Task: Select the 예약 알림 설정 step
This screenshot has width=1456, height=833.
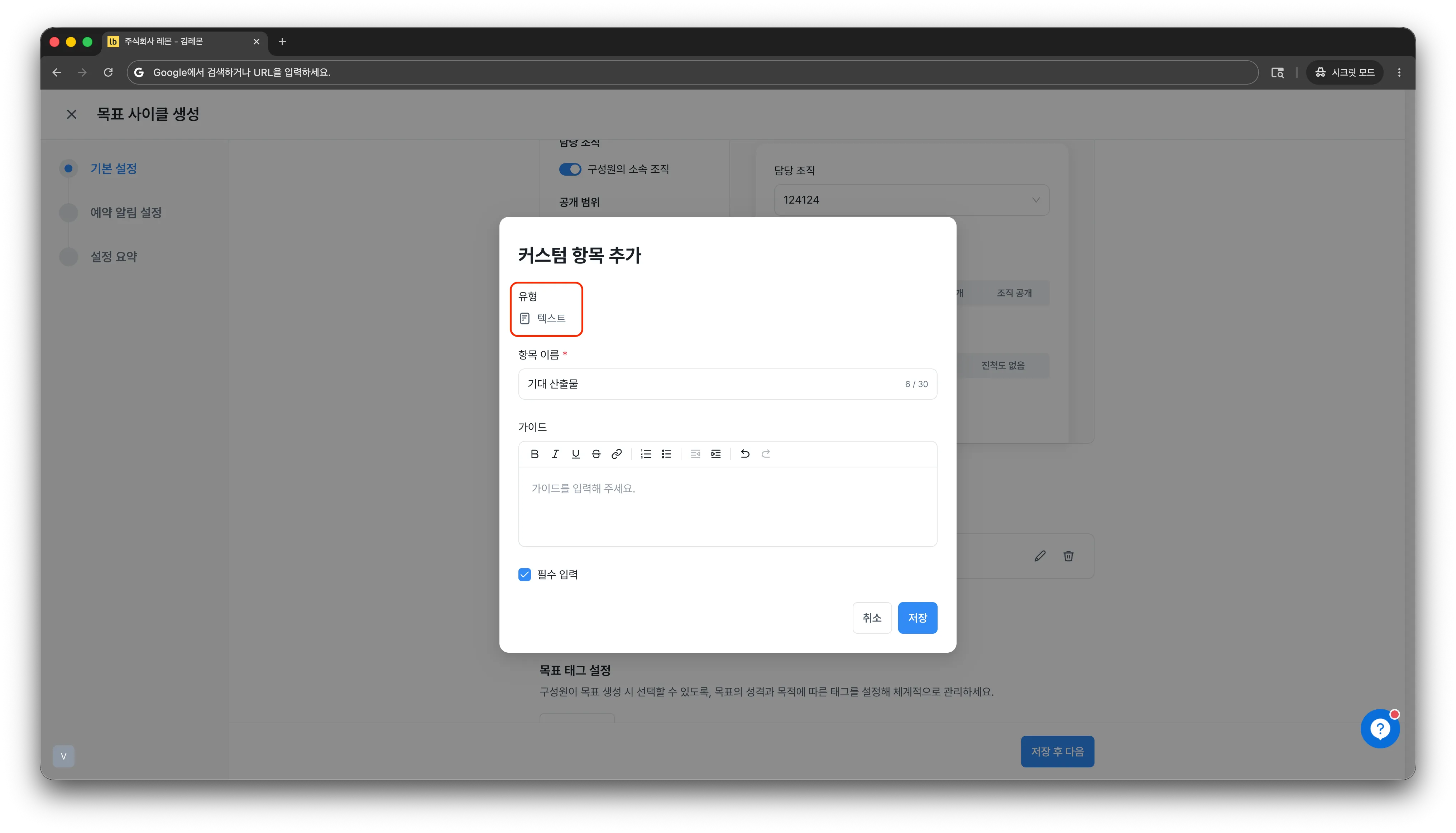Action: click(126, 213)
